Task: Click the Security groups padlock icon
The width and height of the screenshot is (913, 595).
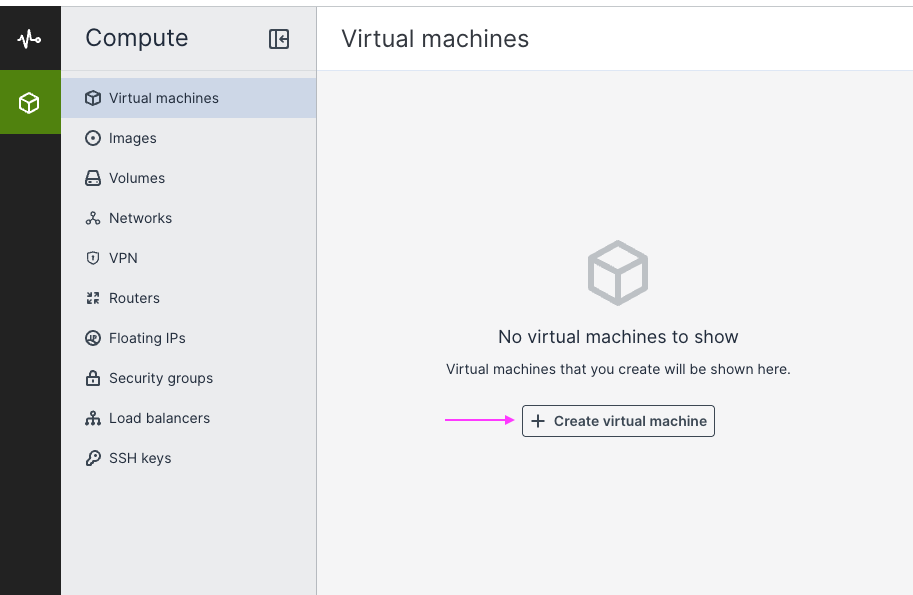Action: tap(93, 378)
